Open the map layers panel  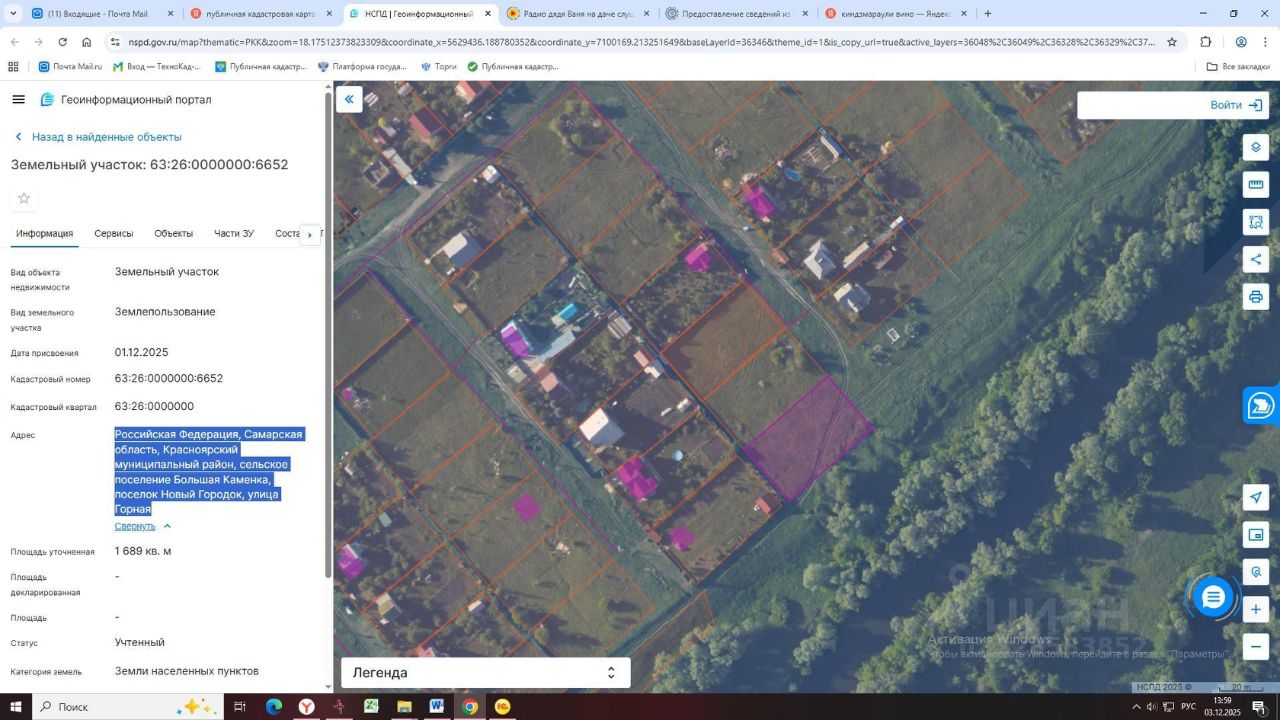coord(1256,147)
